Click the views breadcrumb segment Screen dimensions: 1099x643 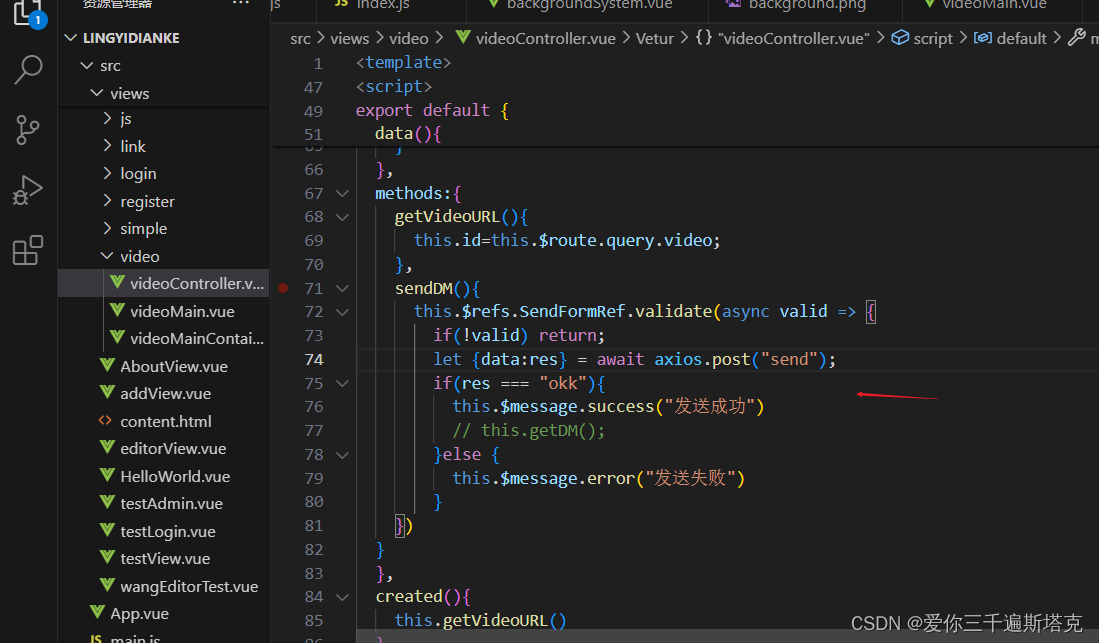[350, 39]
